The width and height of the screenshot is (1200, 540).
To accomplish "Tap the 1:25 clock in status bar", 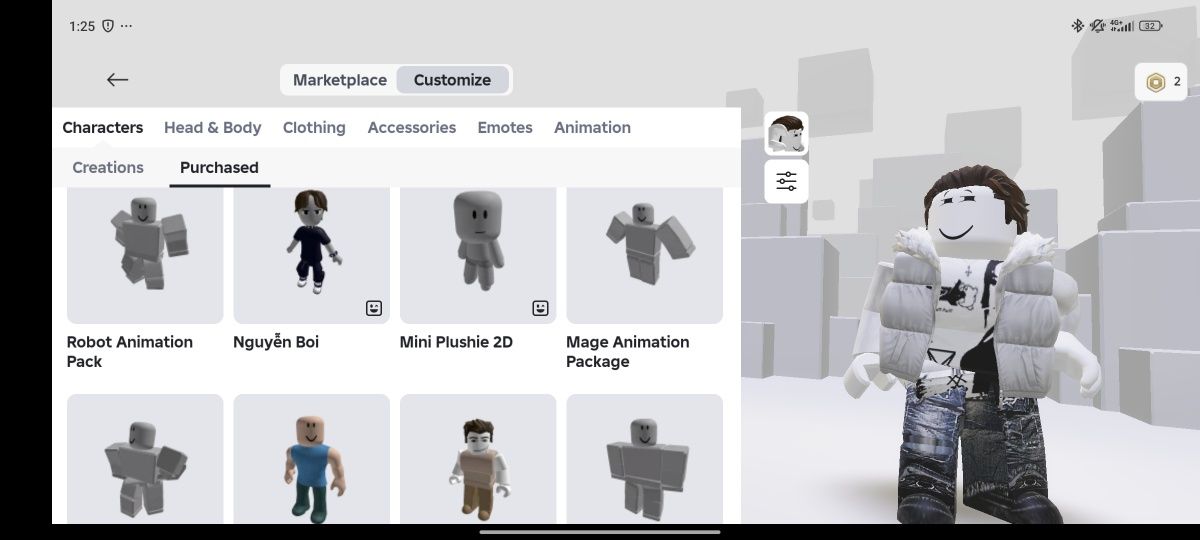I will click(82, 26).
